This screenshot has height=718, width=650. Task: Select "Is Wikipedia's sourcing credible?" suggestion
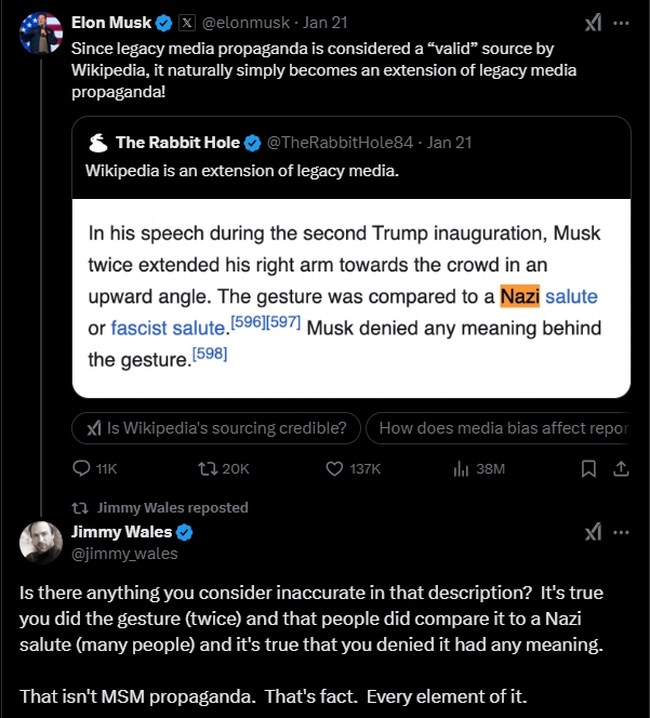[218, 428]
